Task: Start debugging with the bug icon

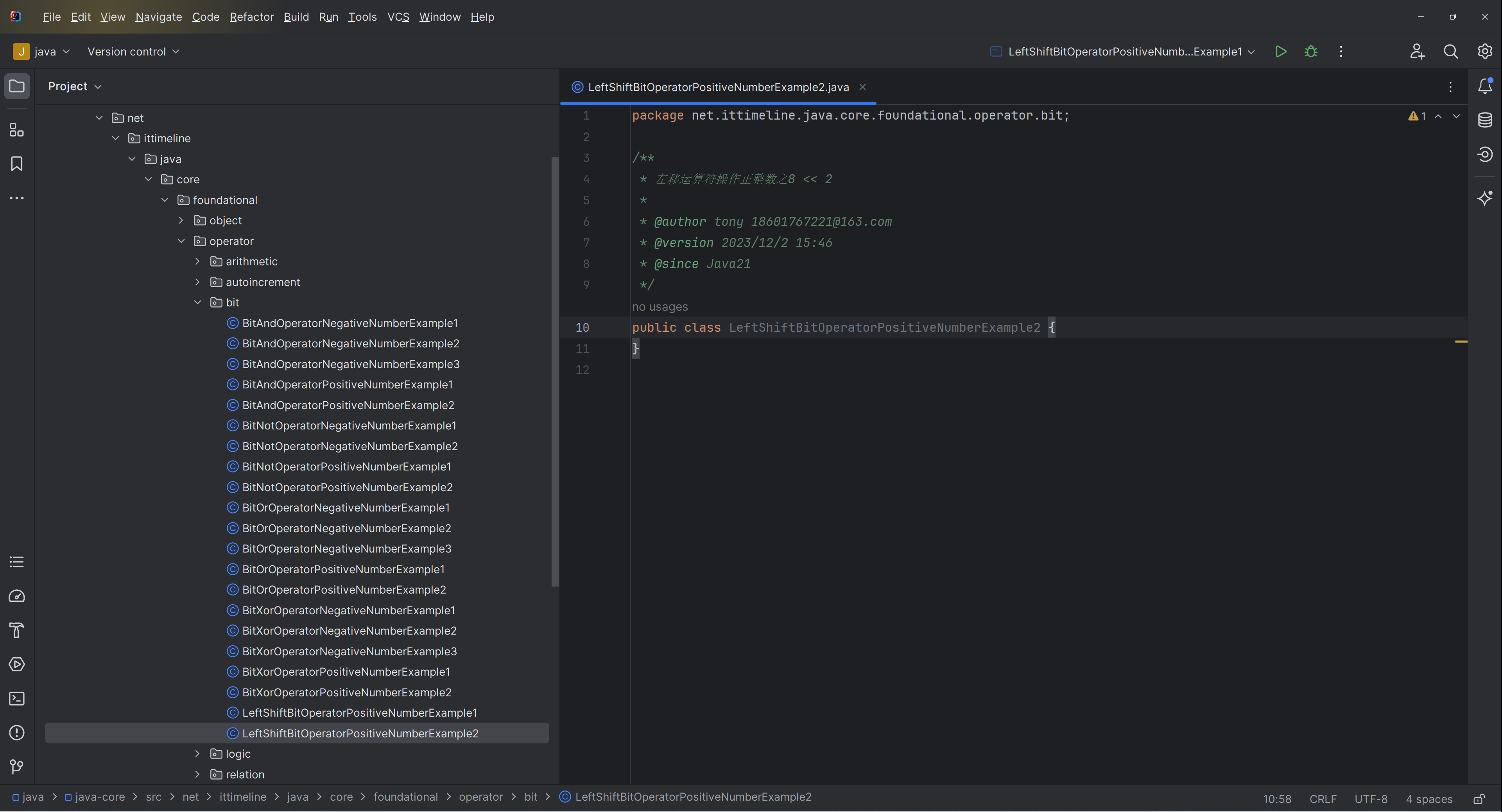Action: tap(1311, 51)
